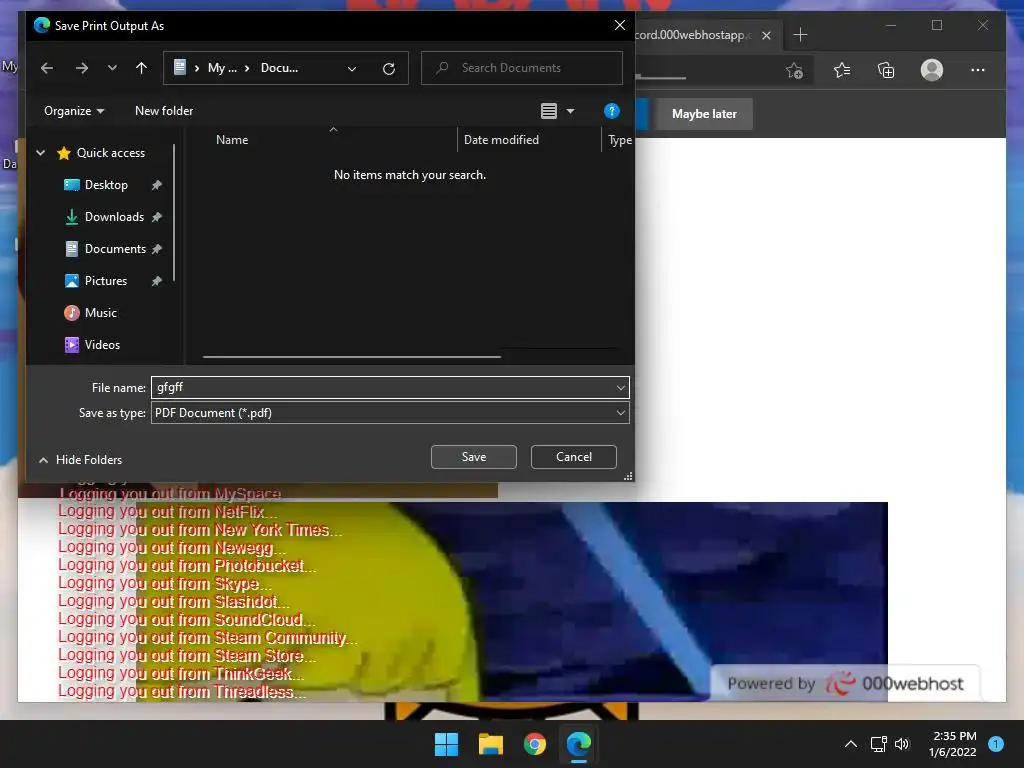Select Music folder in sidebar
This screenshot has width=1024, height=768.
91,313
